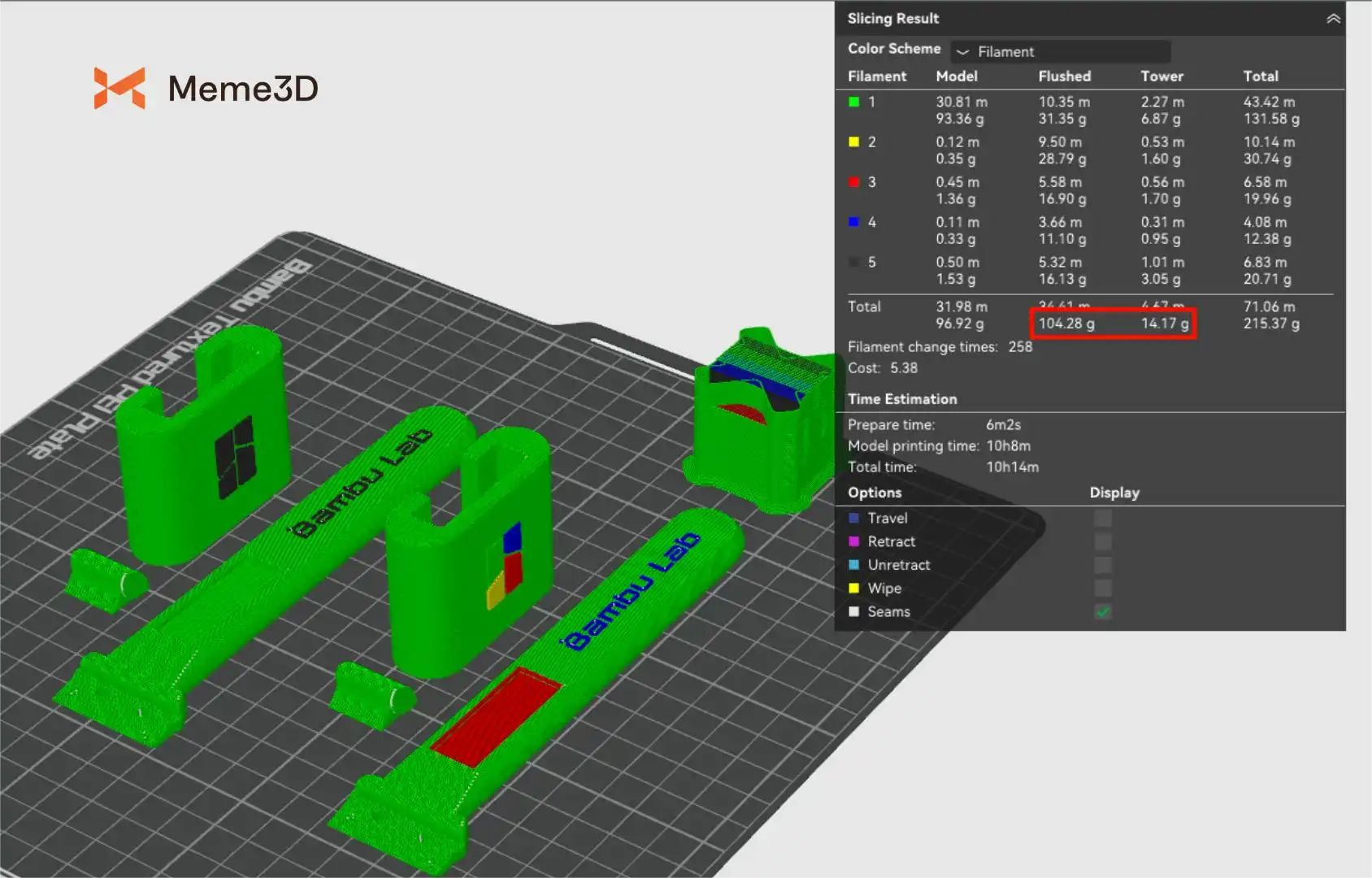
Task: Click the purple Travel color icon
Action: [854, 518]
